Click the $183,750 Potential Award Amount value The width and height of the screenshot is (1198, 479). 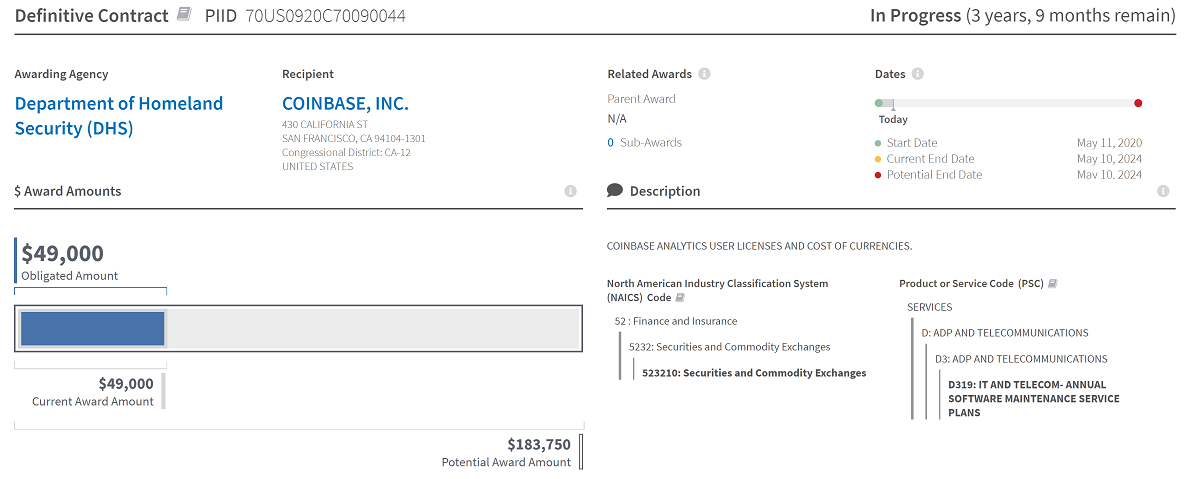(x=538, y=444)
